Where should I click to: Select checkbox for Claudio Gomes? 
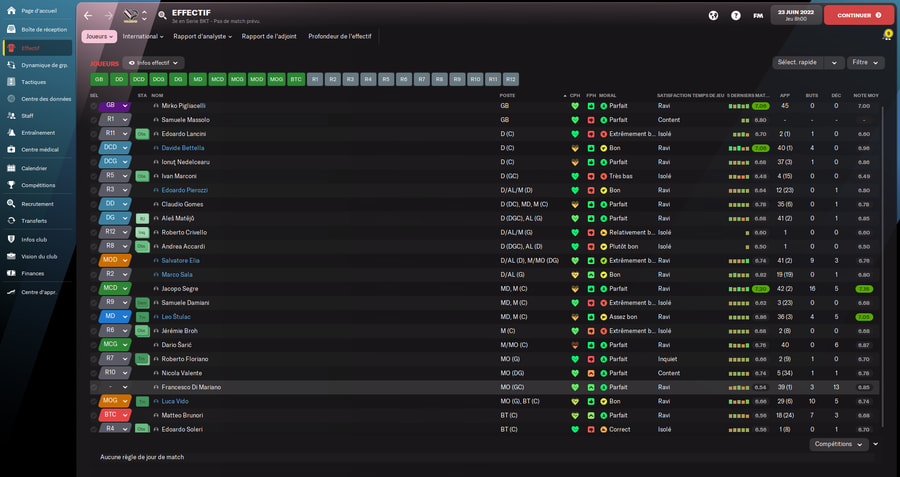point(94,204)
